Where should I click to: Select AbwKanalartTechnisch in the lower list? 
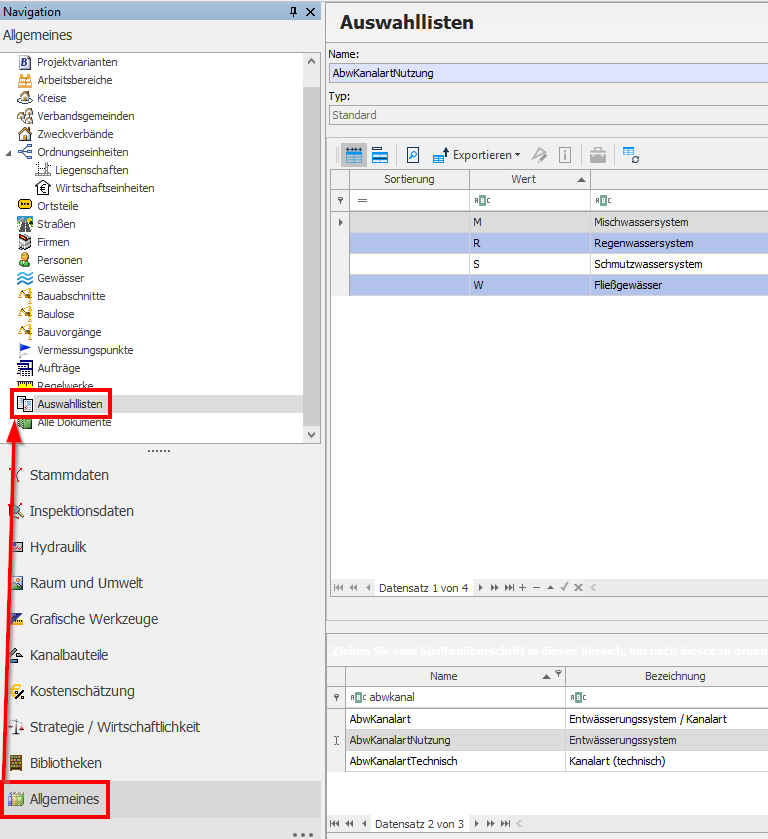[406, 761]
